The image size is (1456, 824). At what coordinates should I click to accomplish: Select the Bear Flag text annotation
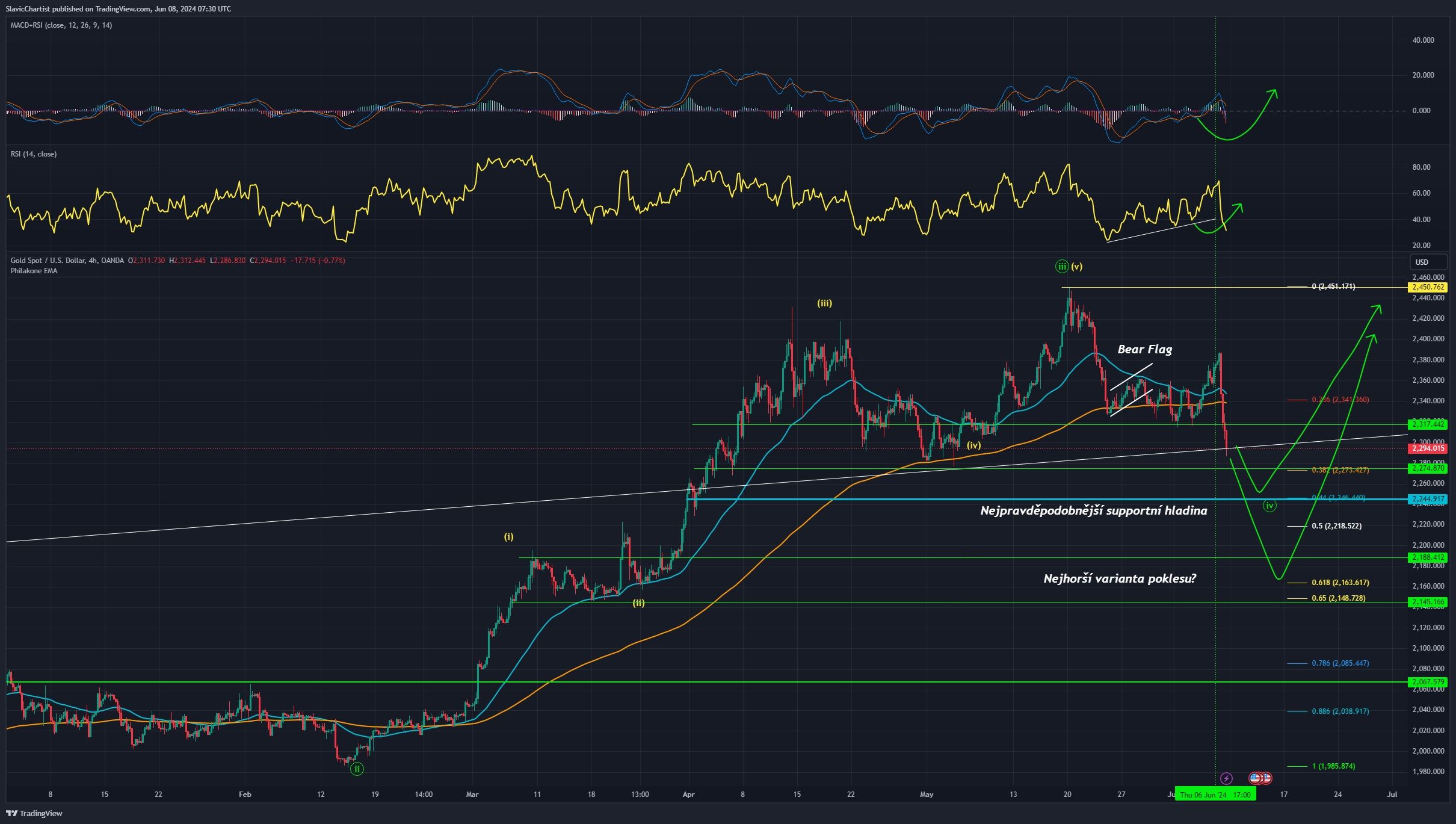point(1144,349)
